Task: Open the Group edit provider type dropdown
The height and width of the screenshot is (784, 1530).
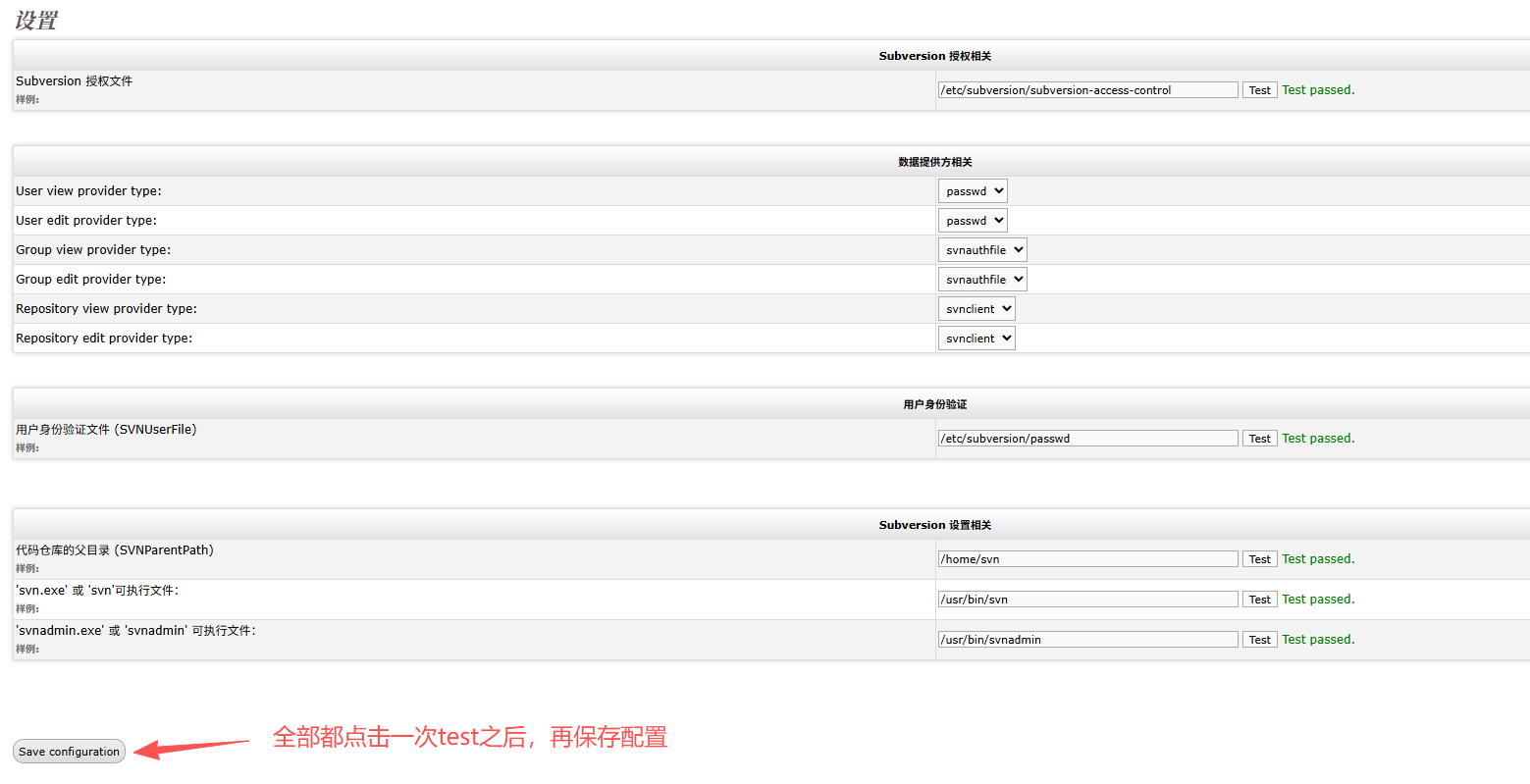Action: [x=981, y=279]
